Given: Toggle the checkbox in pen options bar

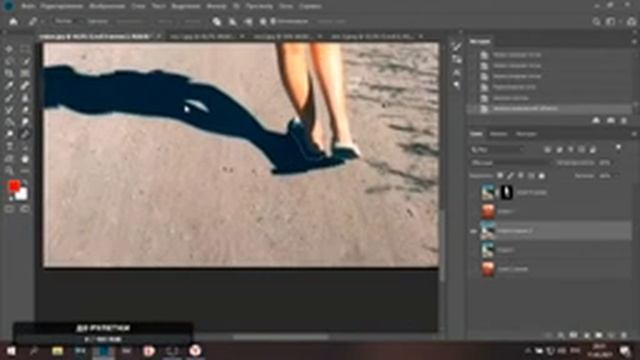Looking at the screenshot, I should pyautogui.click(x=273, y=21).
